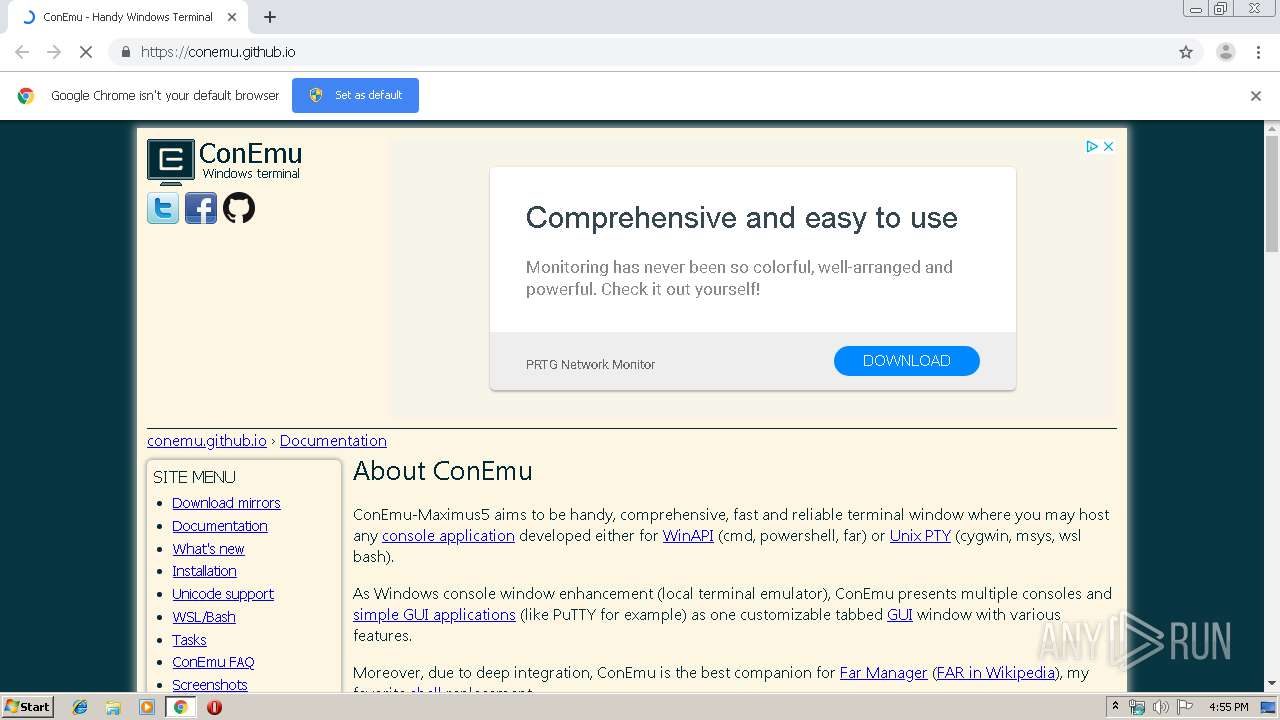Viewport: 1280px width, 720px height.
Task: Open the ConEmu GitHub icon link
Action: click(x=239, y=208)
